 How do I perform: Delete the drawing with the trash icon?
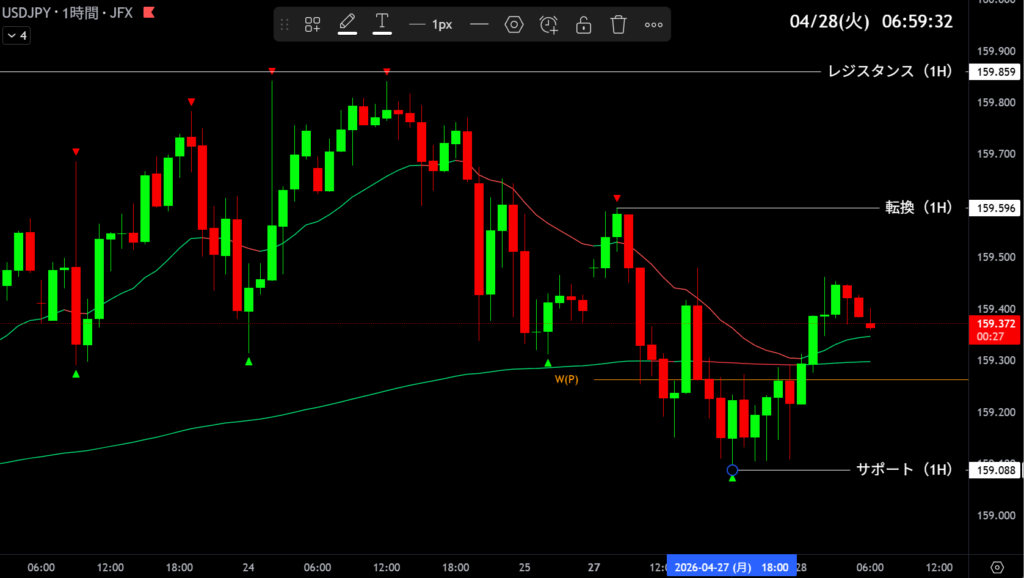(x=618, y=25)
